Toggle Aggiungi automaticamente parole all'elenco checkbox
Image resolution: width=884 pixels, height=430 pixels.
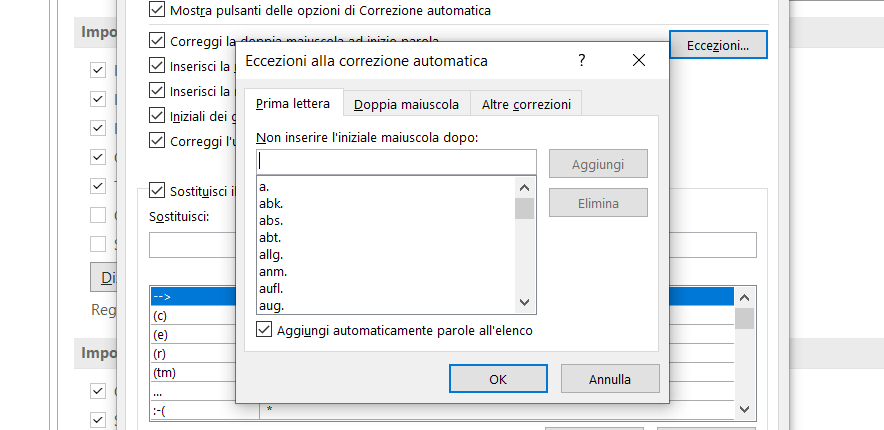[264, 330]
